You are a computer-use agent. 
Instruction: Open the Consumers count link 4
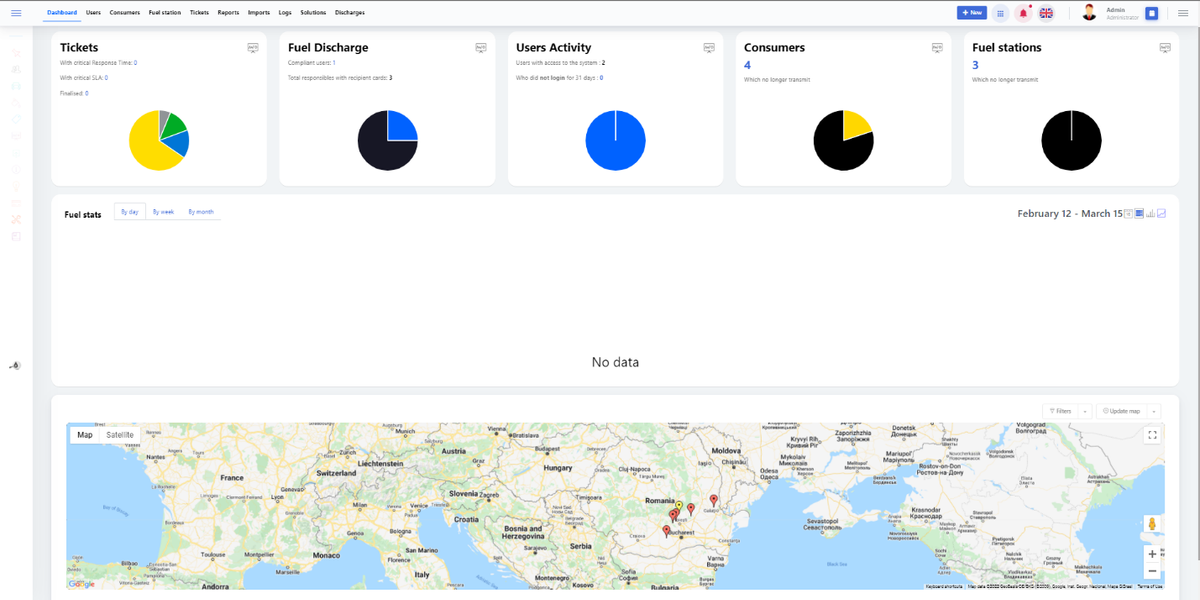coord(747,65)
